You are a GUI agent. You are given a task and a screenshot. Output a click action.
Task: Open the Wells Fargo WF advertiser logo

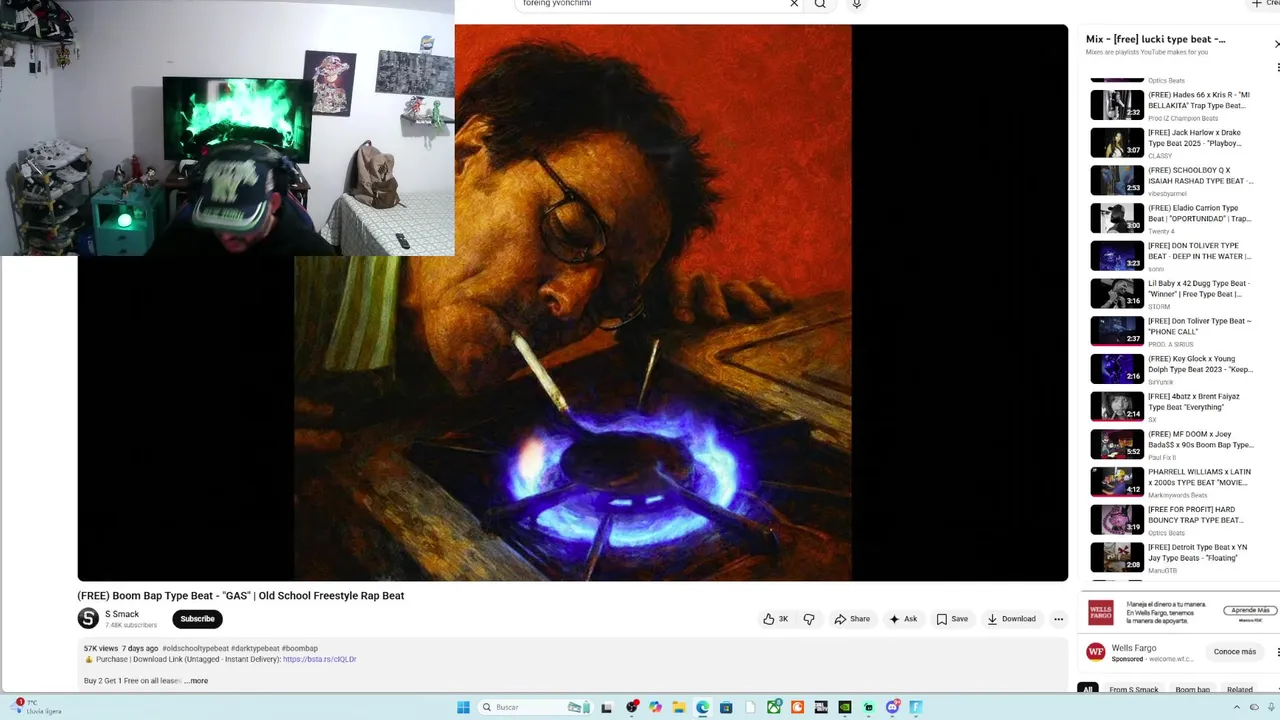coord(1096,652)
